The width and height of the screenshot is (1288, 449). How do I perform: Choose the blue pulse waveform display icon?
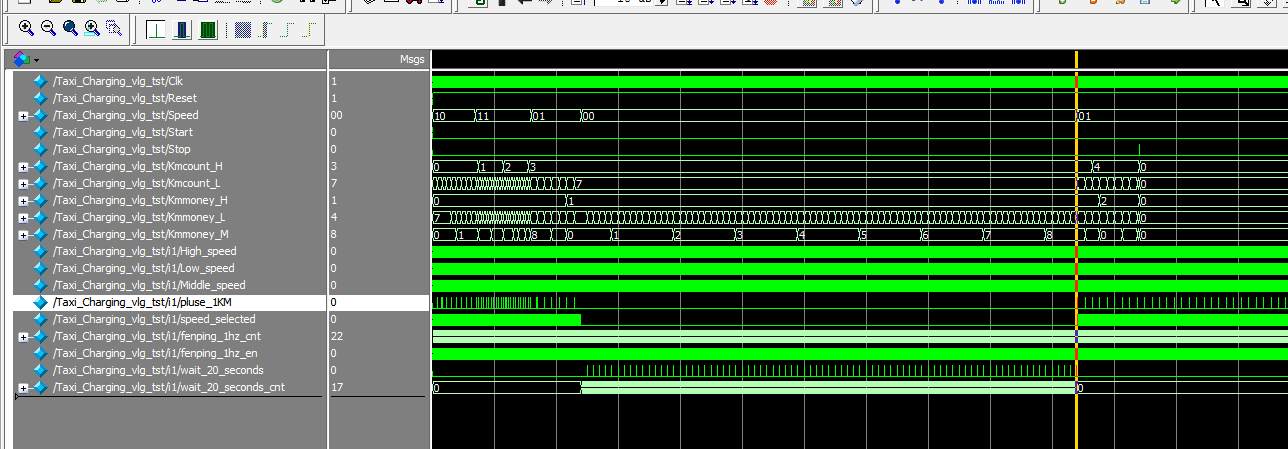182,30
